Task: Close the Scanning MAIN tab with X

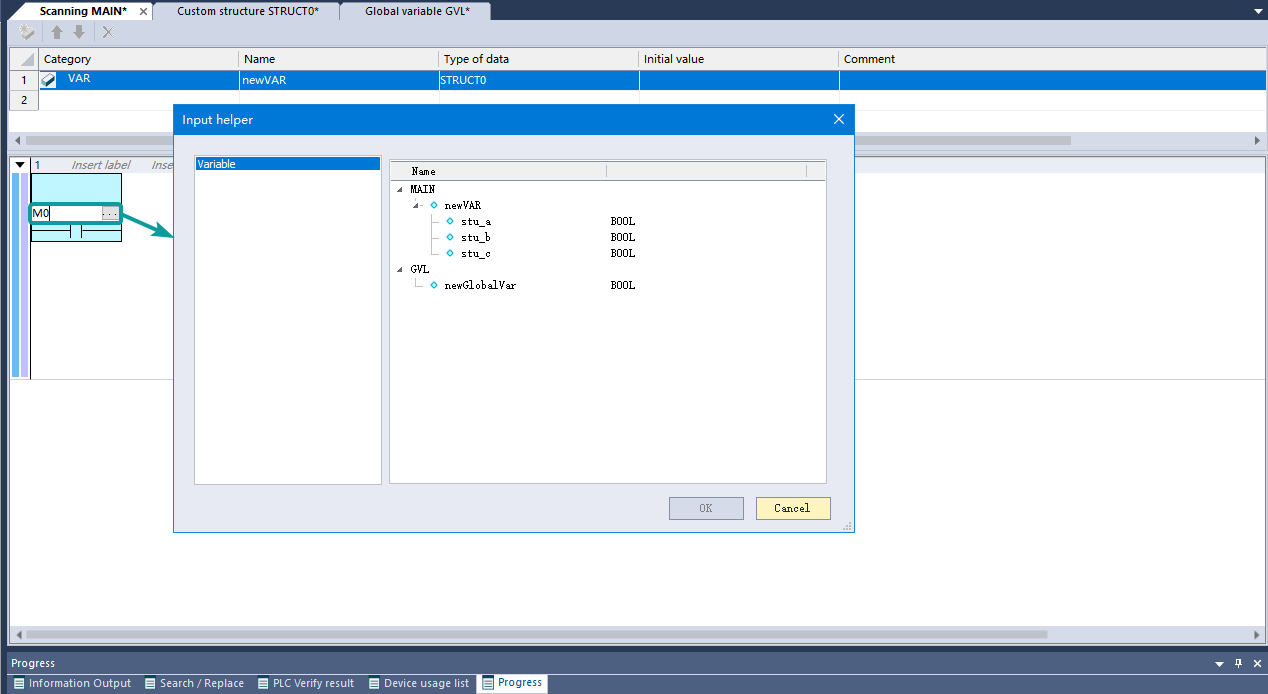Action: click(x=143, y=11)
